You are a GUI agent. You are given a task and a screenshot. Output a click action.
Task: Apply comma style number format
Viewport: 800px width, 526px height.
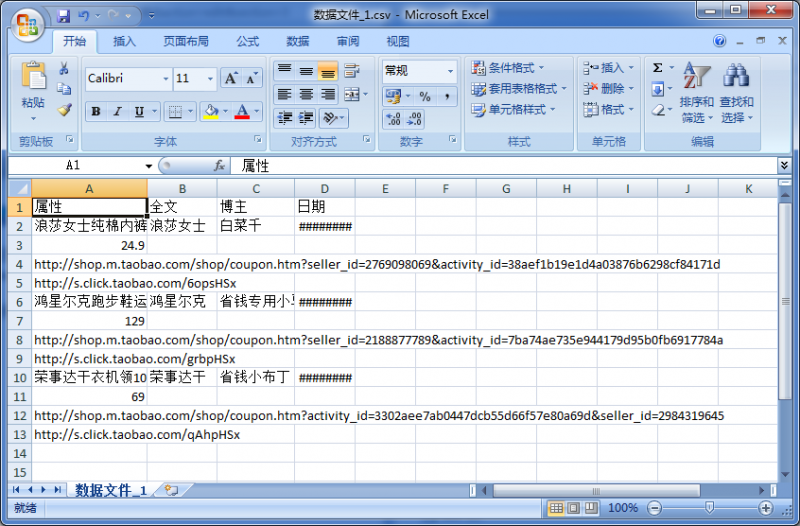(x=446, y=96)
